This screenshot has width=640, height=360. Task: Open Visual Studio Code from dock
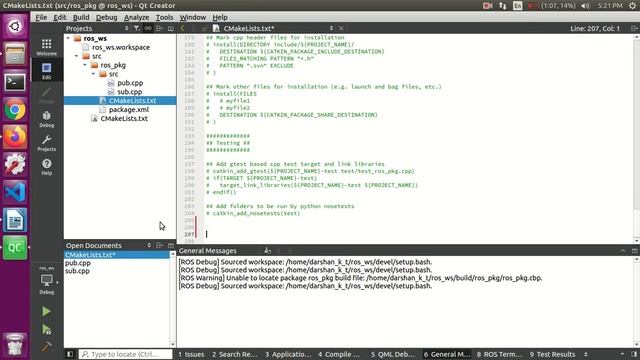15,192
